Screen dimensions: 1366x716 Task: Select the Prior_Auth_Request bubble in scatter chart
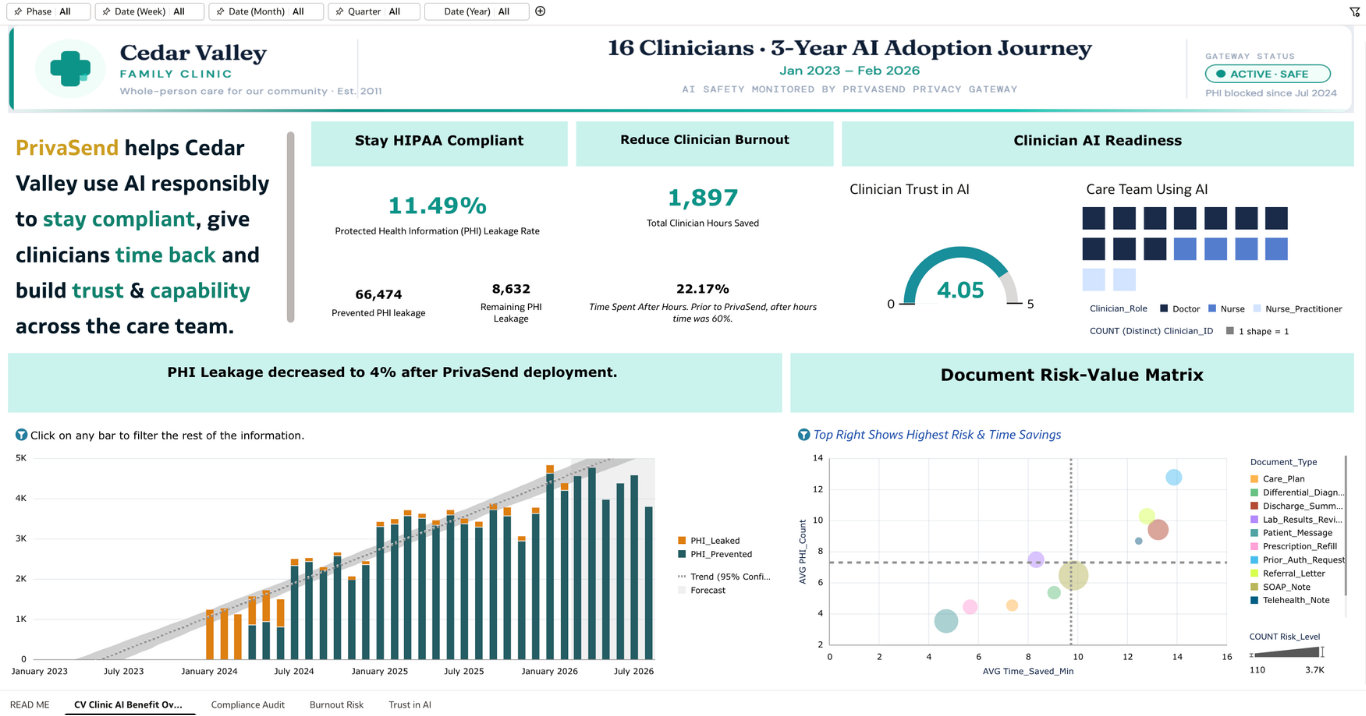pos(1174,478)
